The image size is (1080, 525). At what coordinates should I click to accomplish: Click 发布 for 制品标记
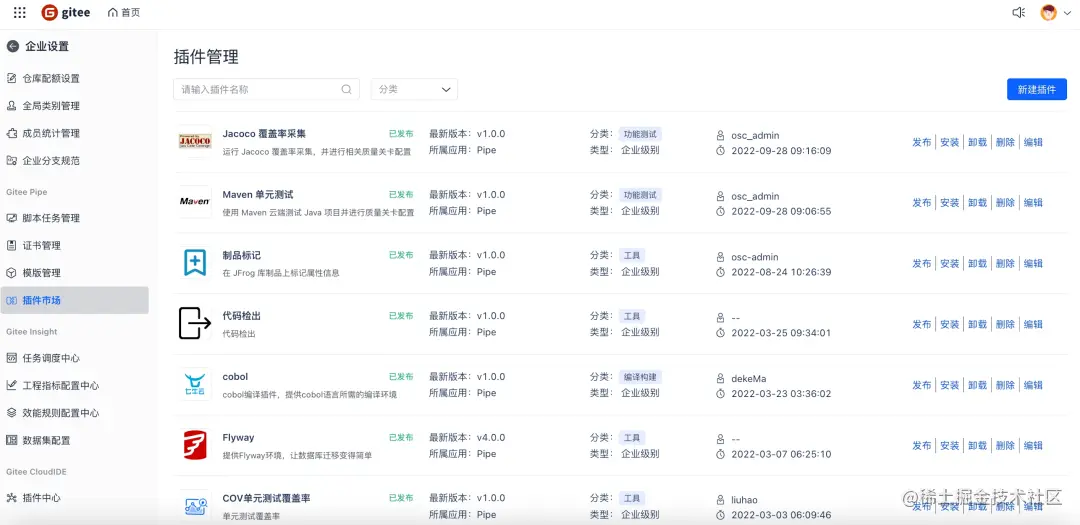(x=922, y=263)
